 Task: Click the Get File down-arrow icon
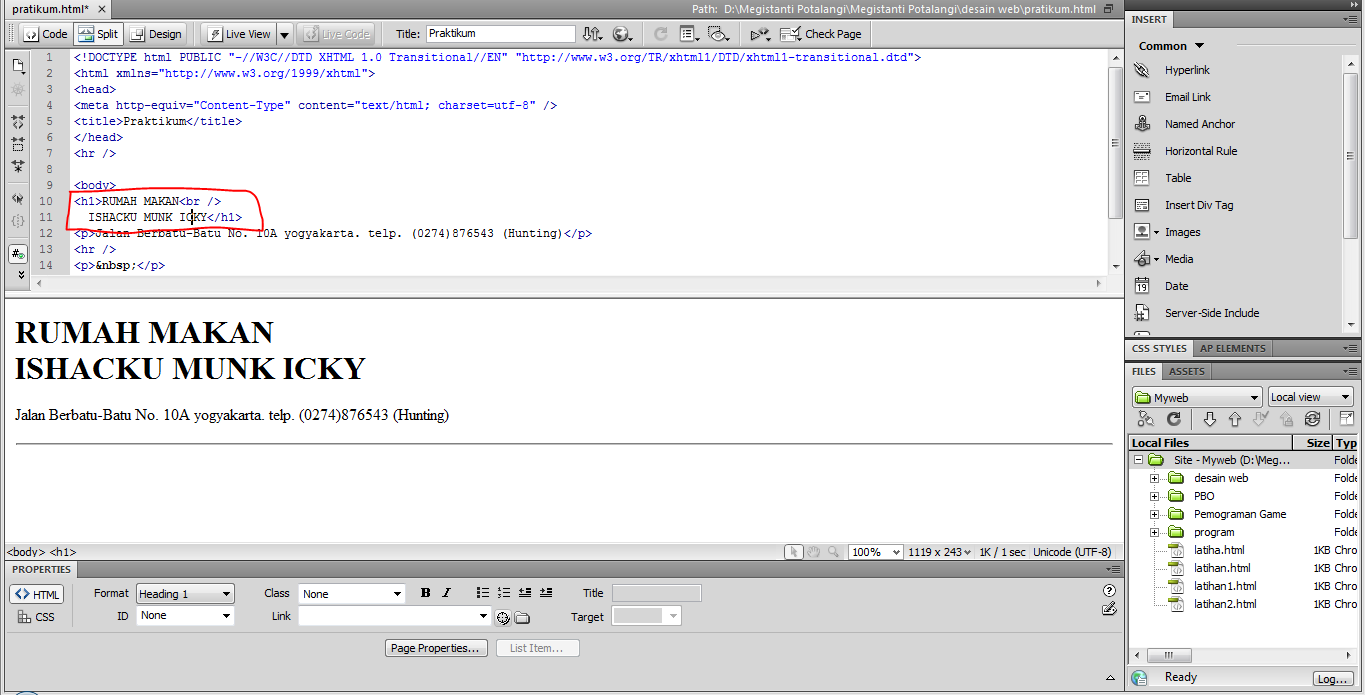pos(1212,418)
